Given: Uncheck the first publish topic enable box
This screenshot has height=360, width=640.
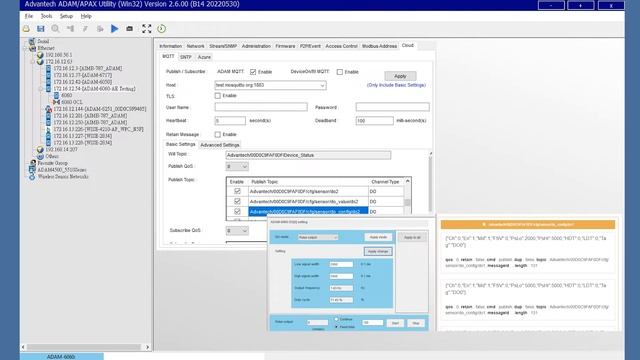Looking at the screenshot, I should pyautogui.click(x=237, y=191).
